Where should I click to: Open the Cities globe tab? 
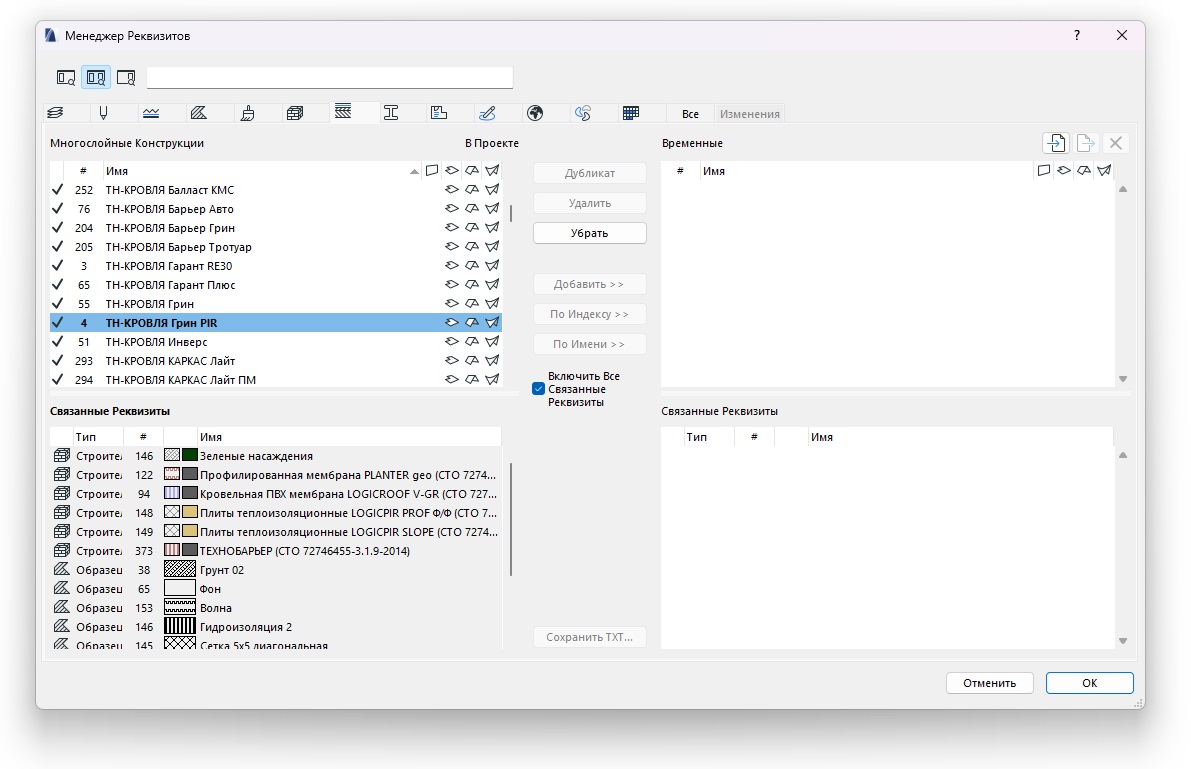tap(535, 113)
